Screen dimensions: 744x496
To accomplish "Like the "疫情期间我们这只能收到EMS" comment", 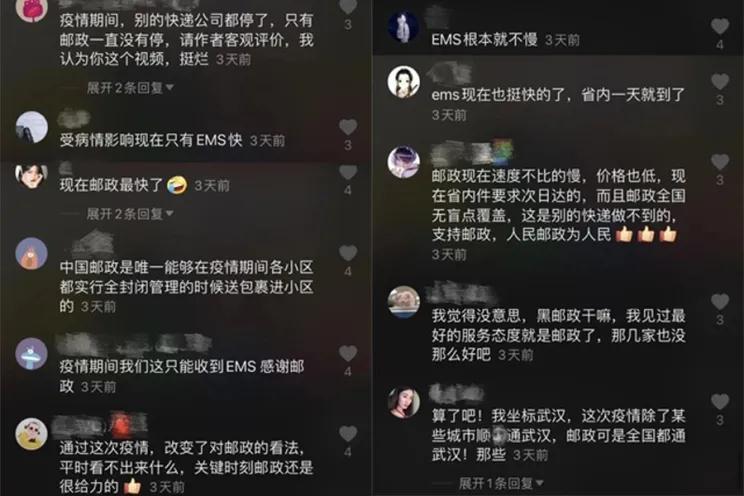I will click(x=348, y=354).
